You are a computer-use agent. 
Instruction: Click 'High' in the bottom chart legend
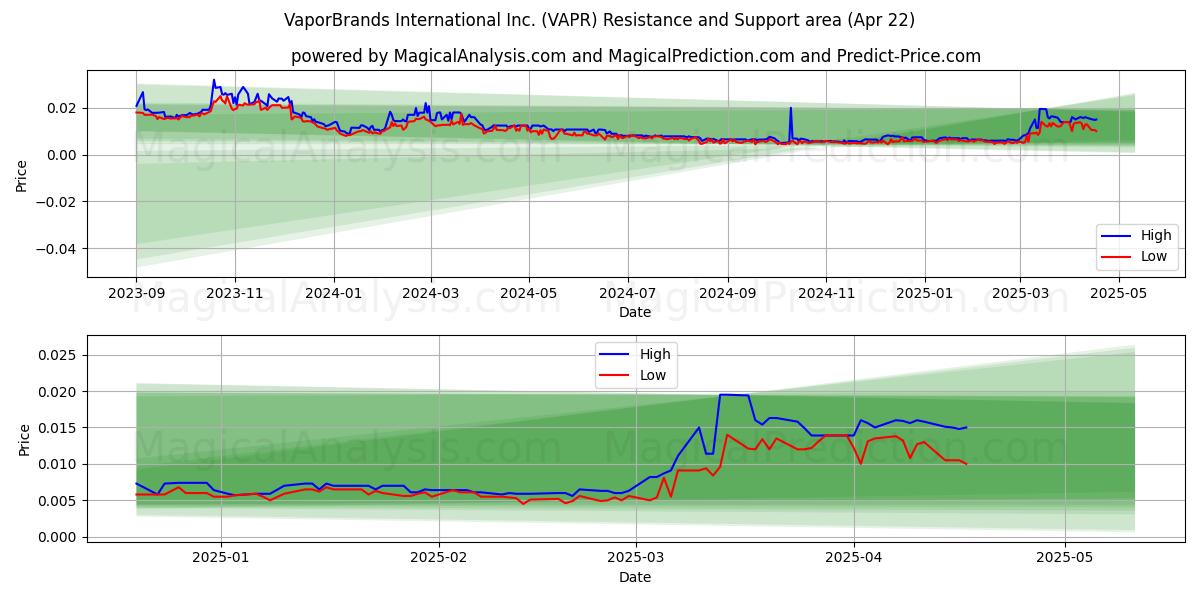(x=656, y=354)
